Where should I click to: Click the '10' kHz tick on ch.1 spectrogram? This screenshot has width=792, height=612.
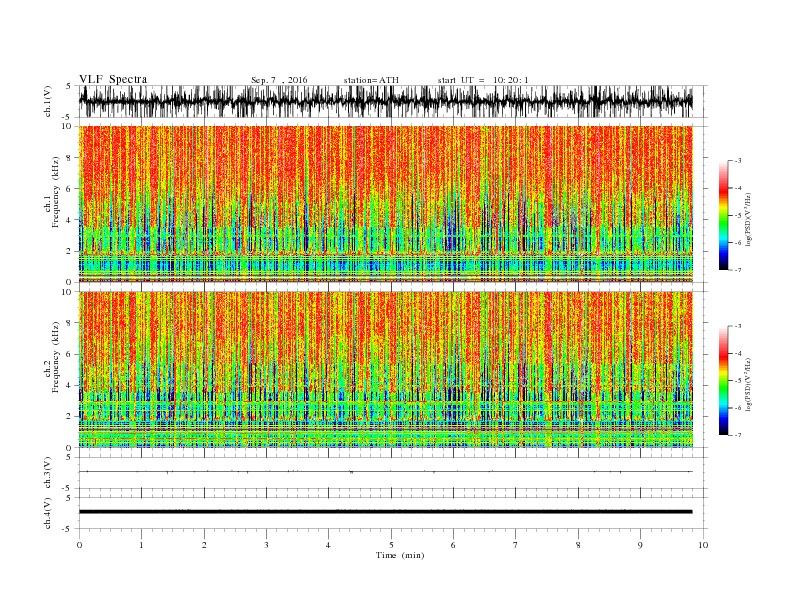point(67,126)
